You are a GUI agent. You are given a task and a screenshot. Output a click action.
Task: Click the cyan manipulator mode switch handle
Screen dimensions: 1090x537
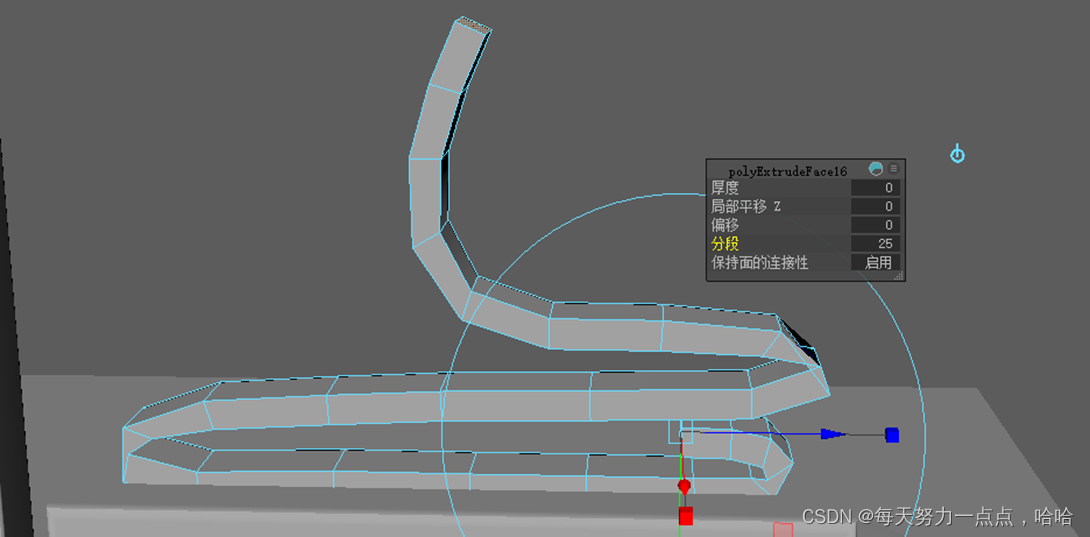[957, 154]
